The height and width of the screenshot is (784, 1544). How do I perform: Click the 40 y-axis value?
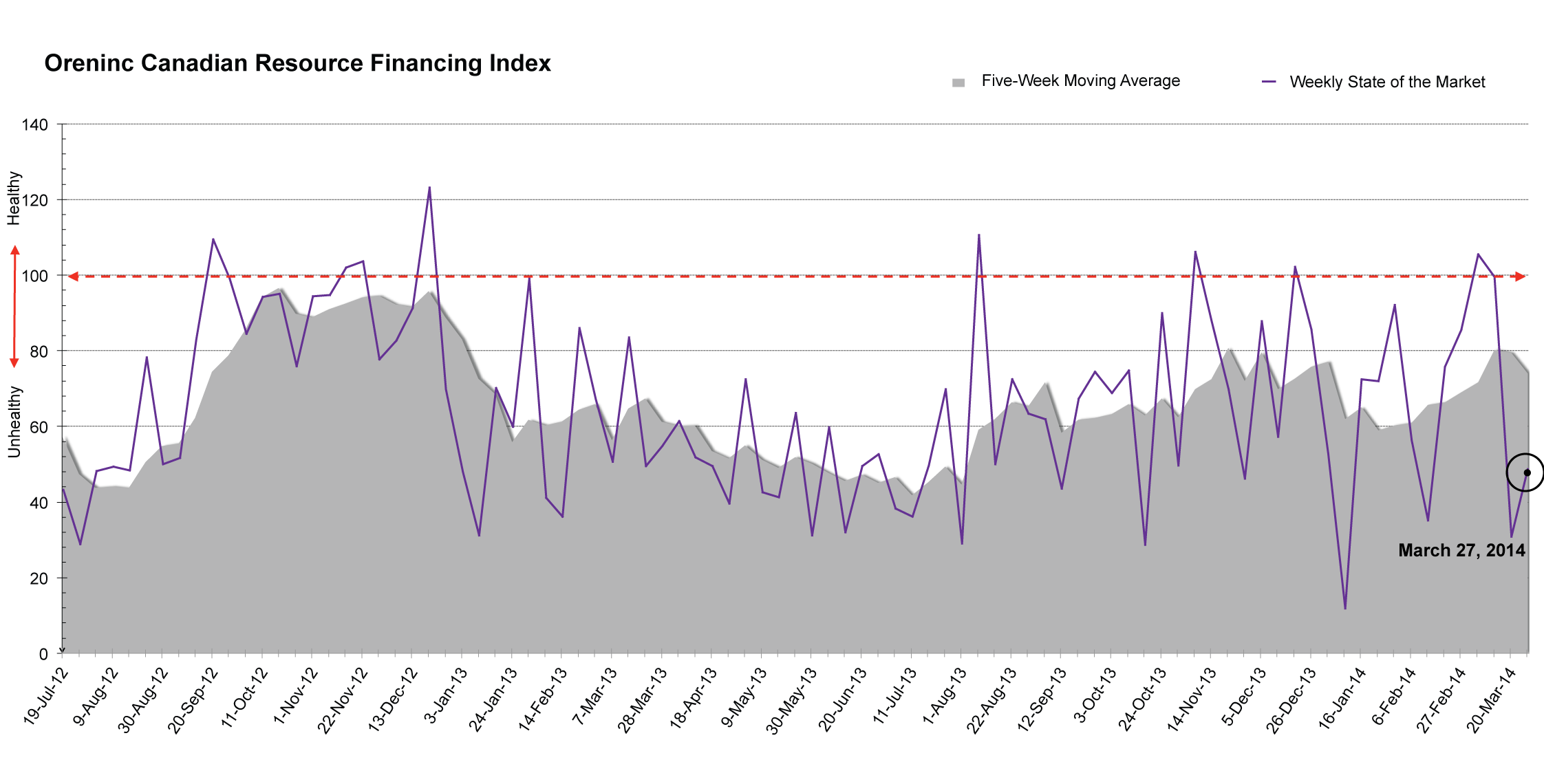[39, 503]
